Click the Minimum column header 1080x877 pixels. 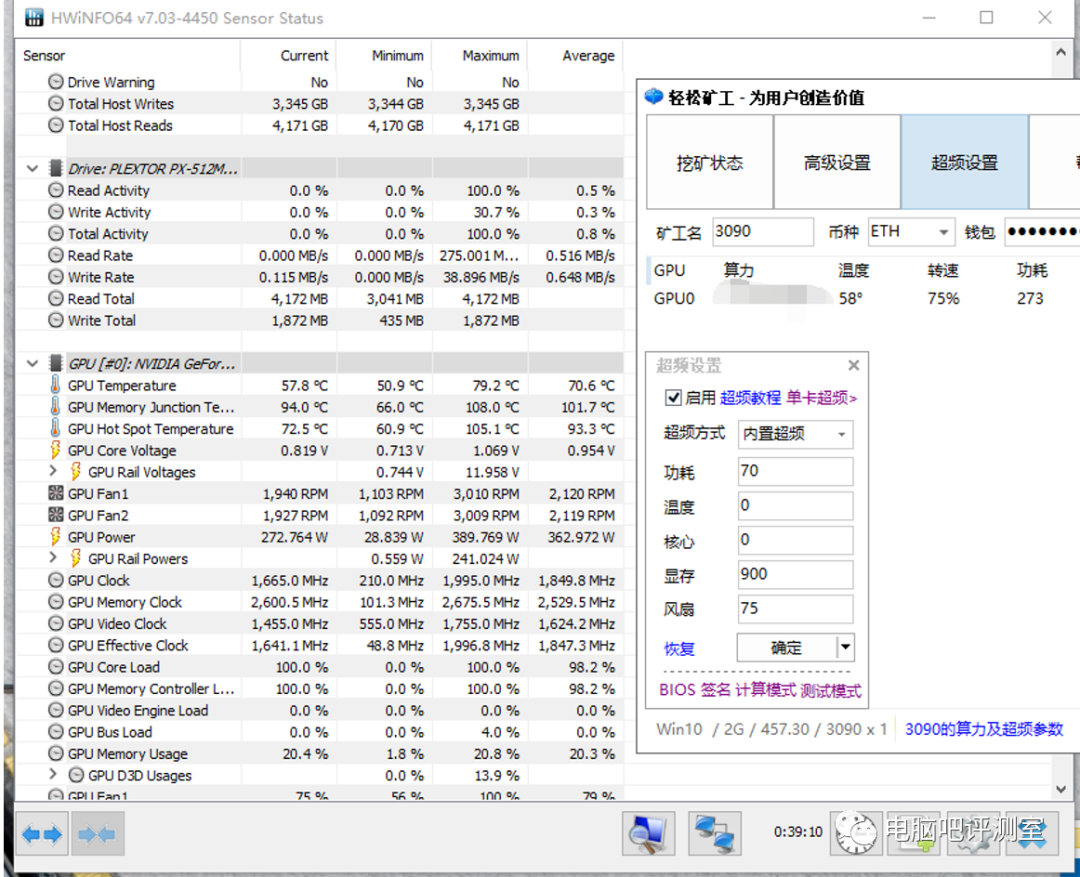(x=397, y=56)
